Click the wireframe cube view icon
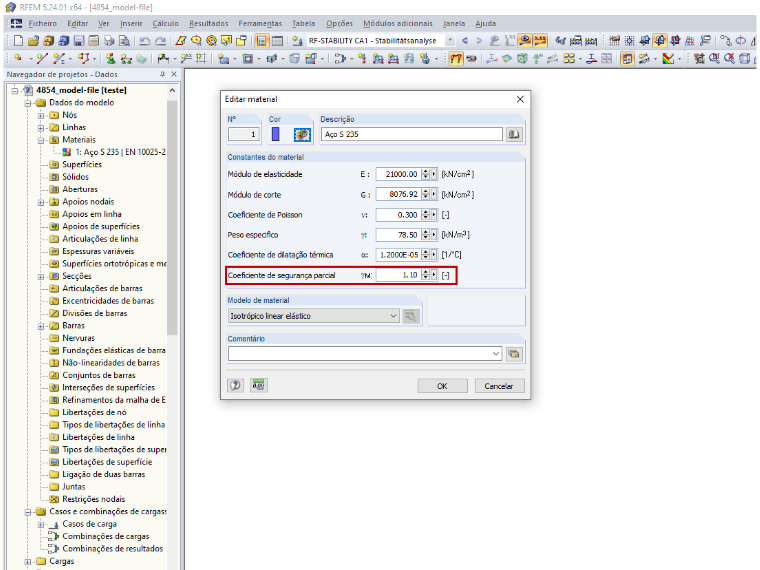 click(x=745, y=59)
